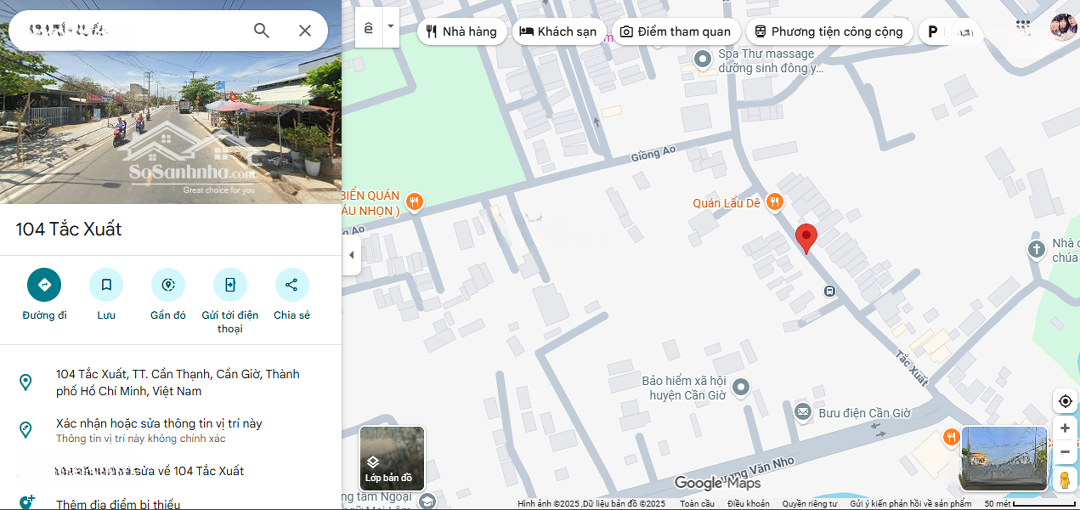Open the Google apps grid
The image size is (1080, 510).
click(x=1022, y=27)
